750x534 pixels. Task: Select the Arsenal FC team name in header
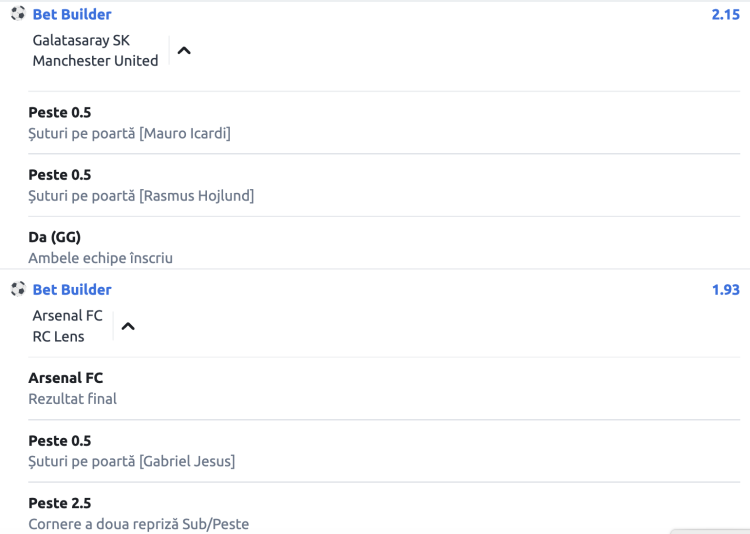67,316
